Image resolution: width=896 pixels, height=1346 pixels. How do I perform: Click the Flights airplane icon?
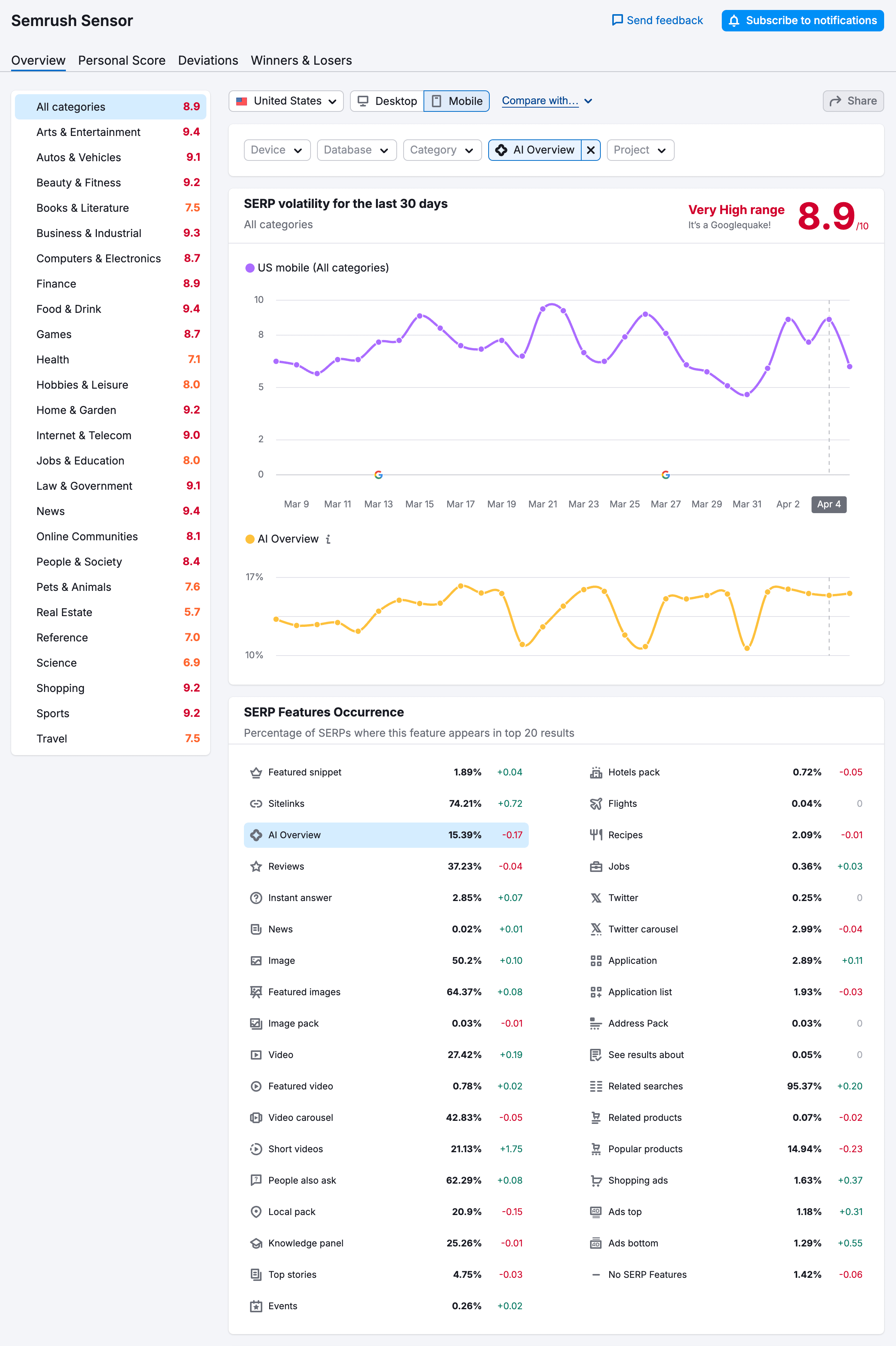596,804
